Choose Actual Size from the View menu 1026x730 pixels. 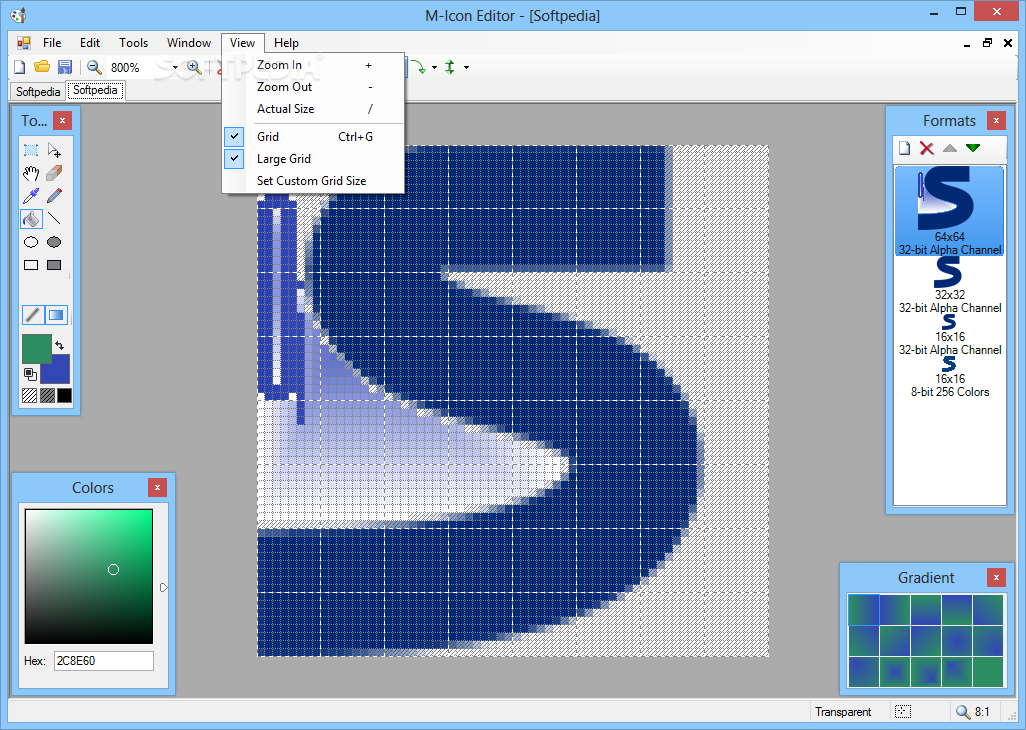pos(313,109)
